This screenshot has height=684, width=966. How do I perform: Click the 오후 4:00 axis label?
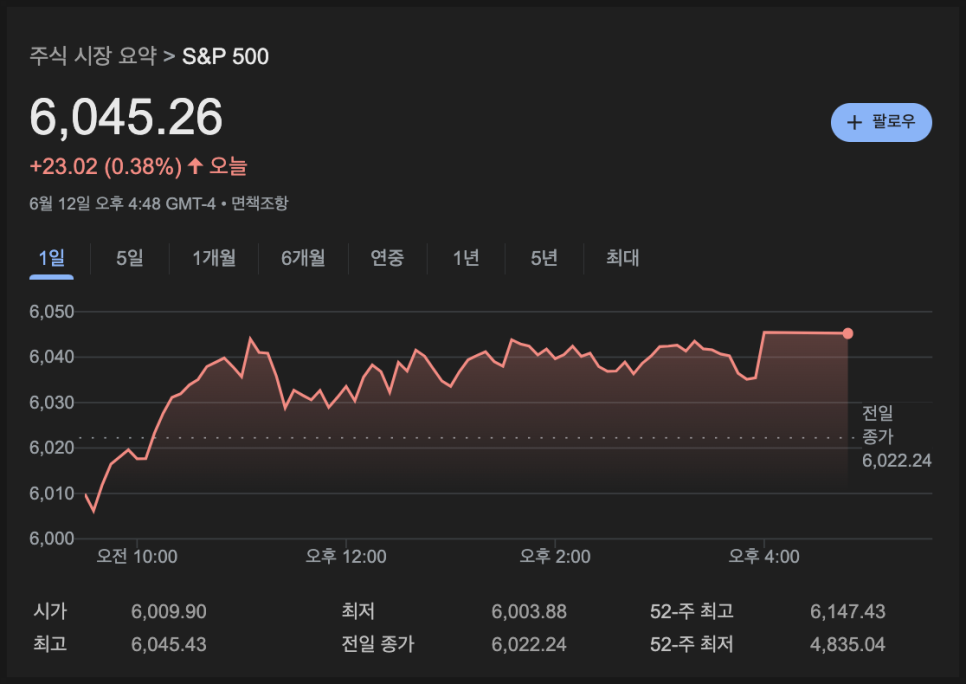[x=764, y=556]
